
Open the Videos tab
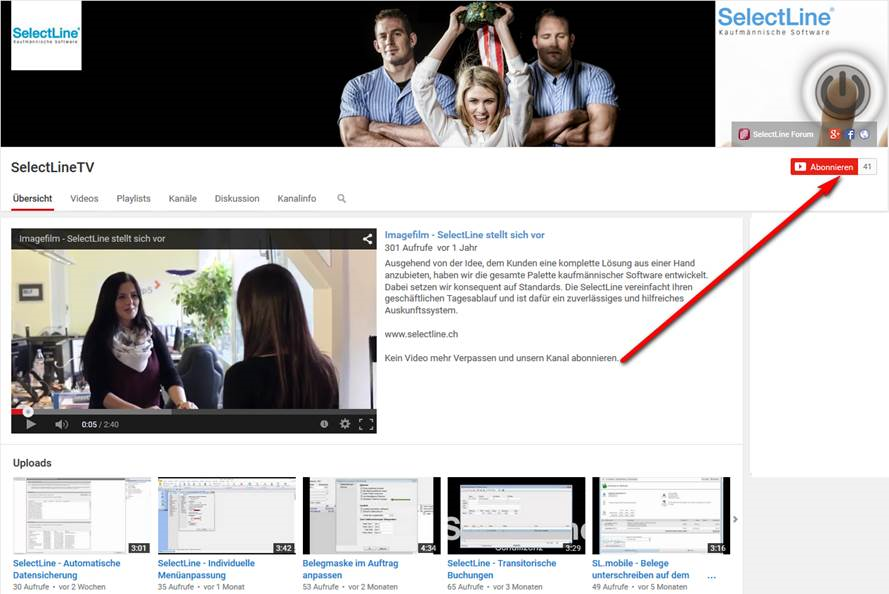(x=84, y=198)
